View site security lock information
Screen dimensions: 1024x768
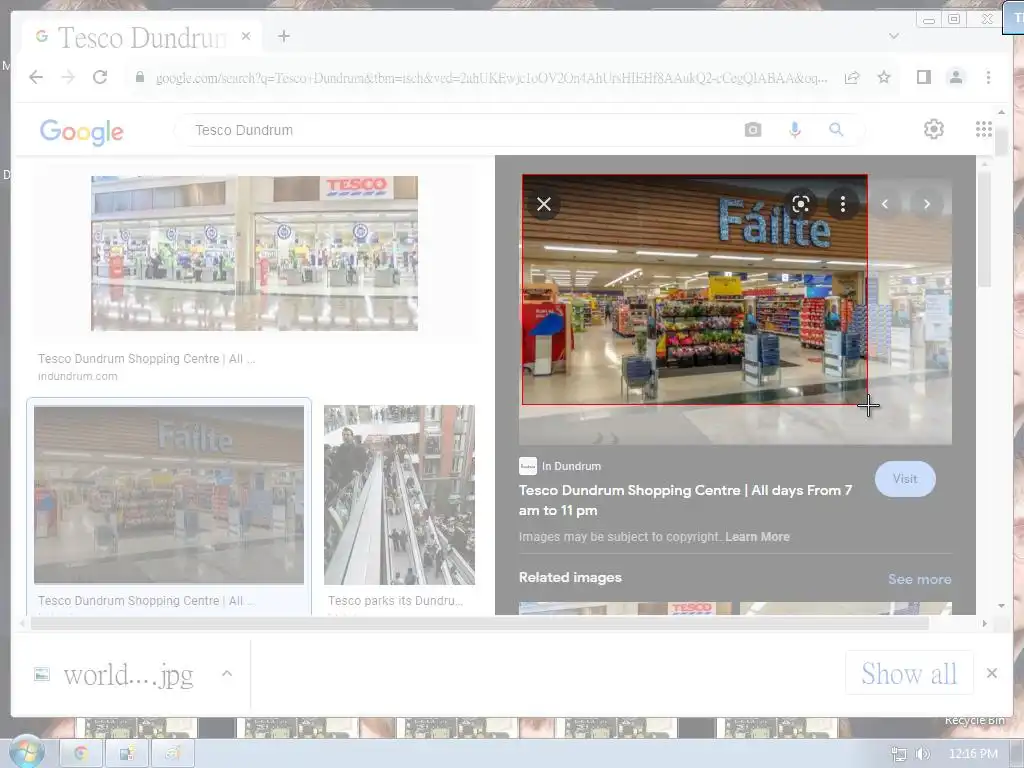(x=140, y=77)
